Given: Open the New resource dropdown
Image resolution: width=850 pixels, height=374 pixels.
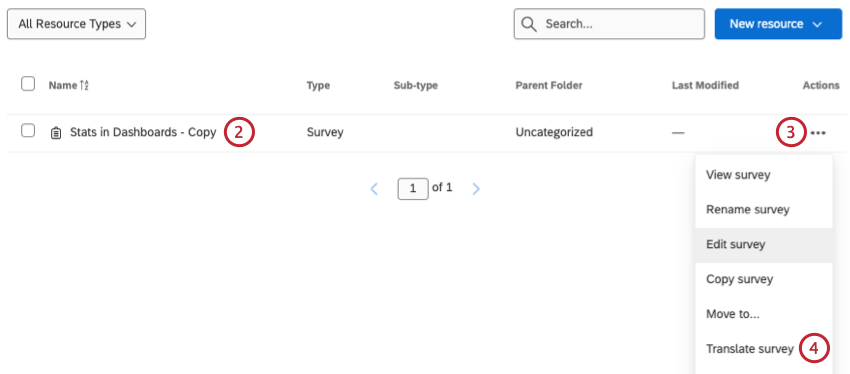Looking at the screenshot, I should (778, 24).
